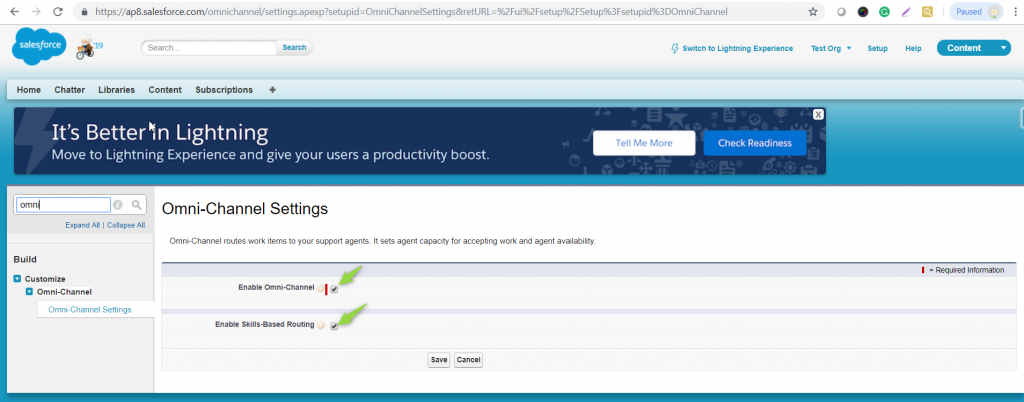Click the setup search magnifier icon
1024x402 pixels.
(137, 205)
